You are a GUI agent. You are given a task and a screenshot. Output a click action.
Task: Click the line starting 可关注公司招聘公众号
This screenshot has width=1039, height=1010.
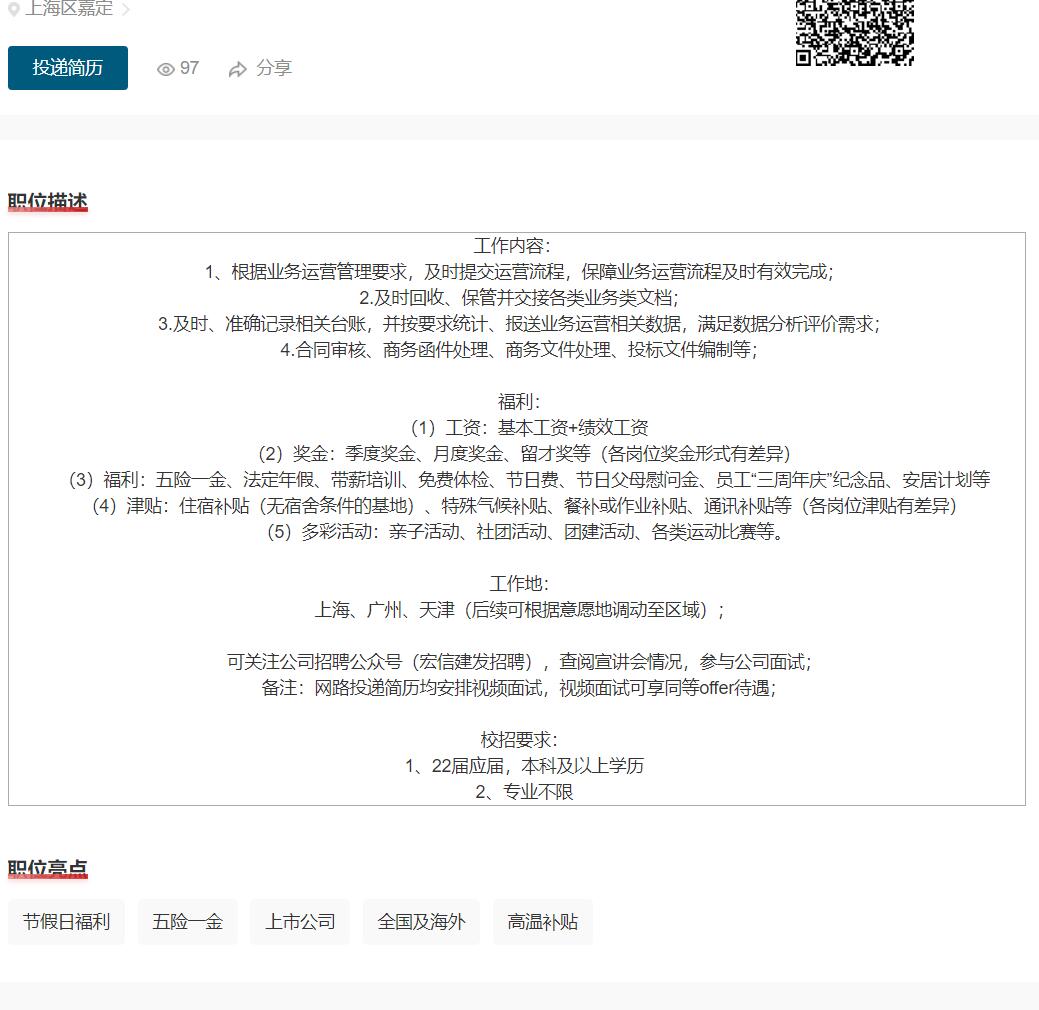pos(519,661)
